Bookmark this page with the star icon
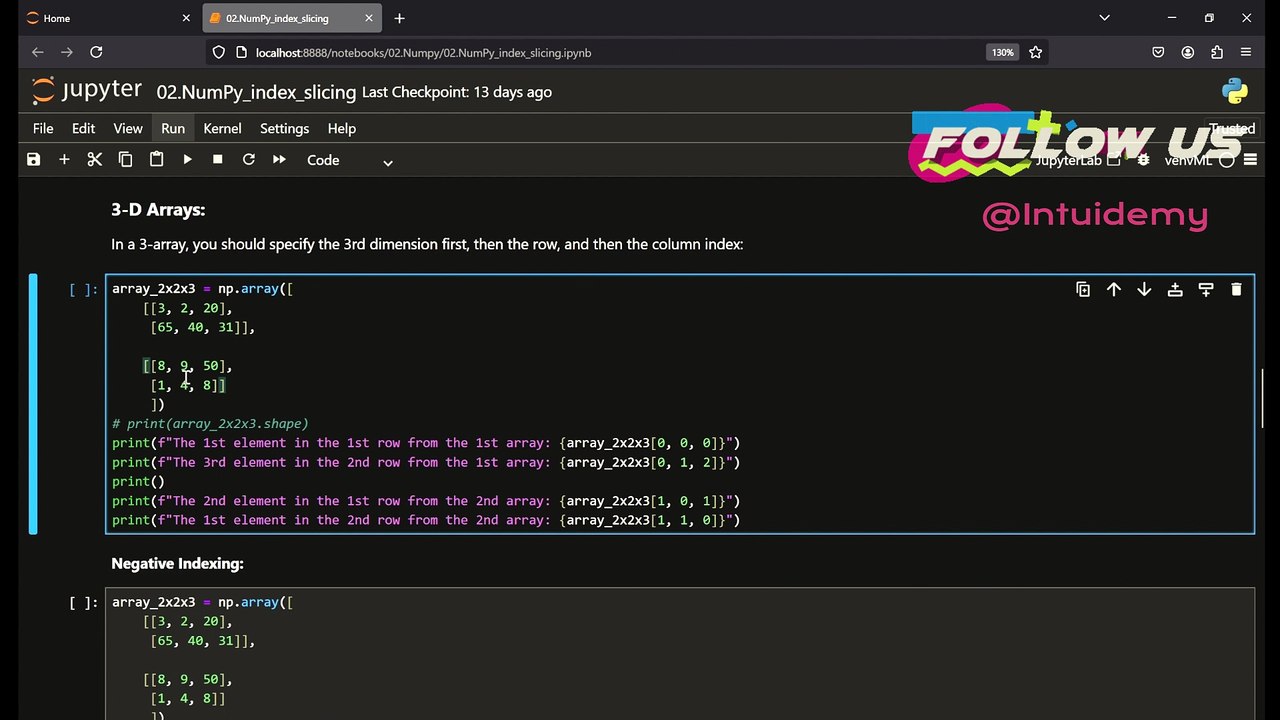Viewport: 1280px width, 720px height. pyautogui.click(x=1036, y=52)
